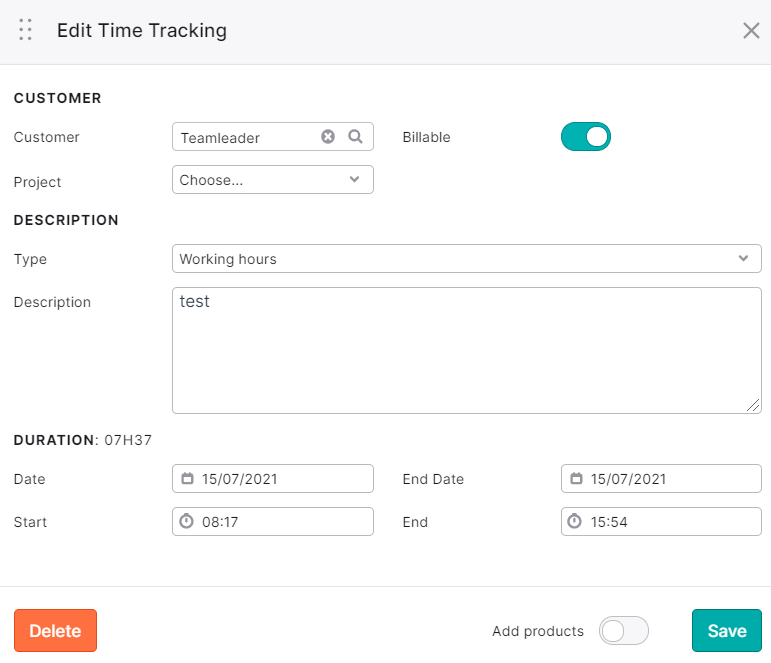This screenshot has height=663, width=771.
Task: Click the calendar icon in End Date field
Action: [576, 478]
